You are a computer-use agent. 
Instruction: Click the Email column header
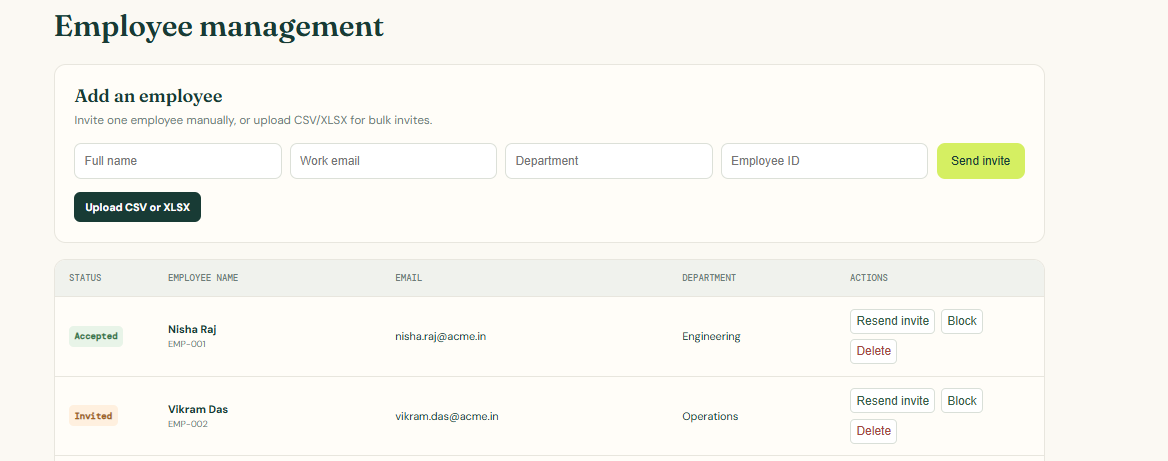[408, 278]
